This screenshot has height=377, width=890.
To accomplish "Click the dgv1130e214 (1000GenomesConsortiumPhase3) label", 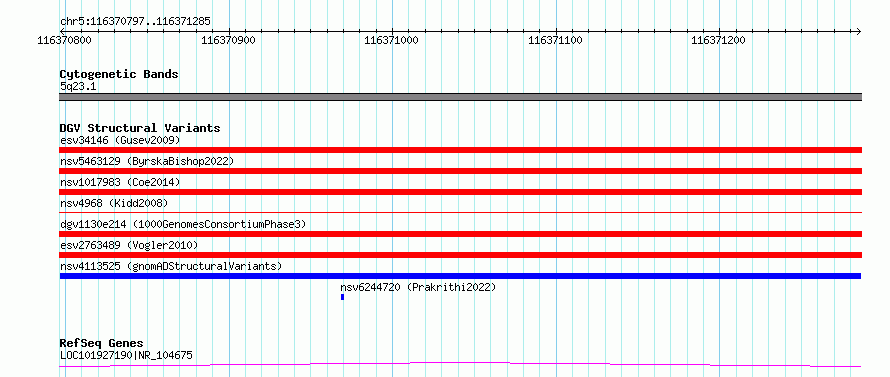I will point(183,224).
